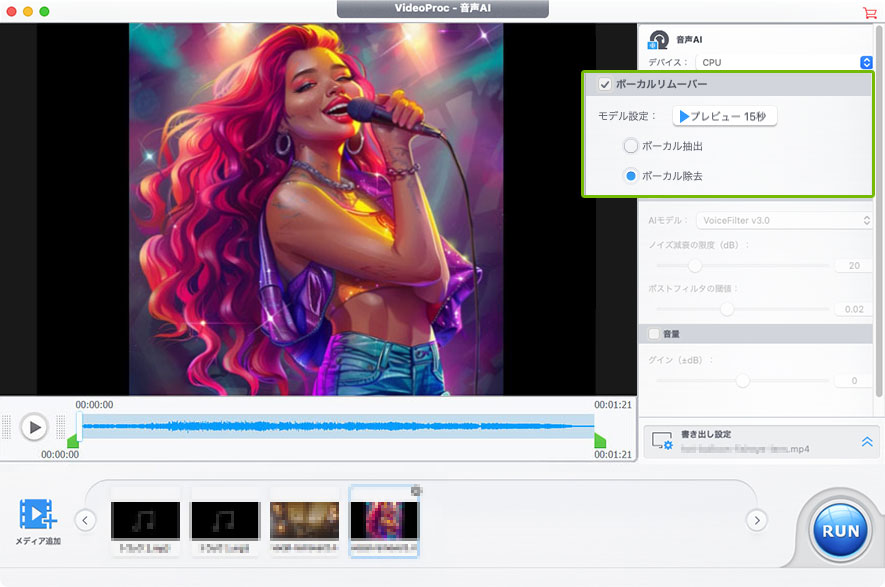Uncheck the ボーカルリムーバー checkbox
Screen dimensions: 885x587
(605, 84)
